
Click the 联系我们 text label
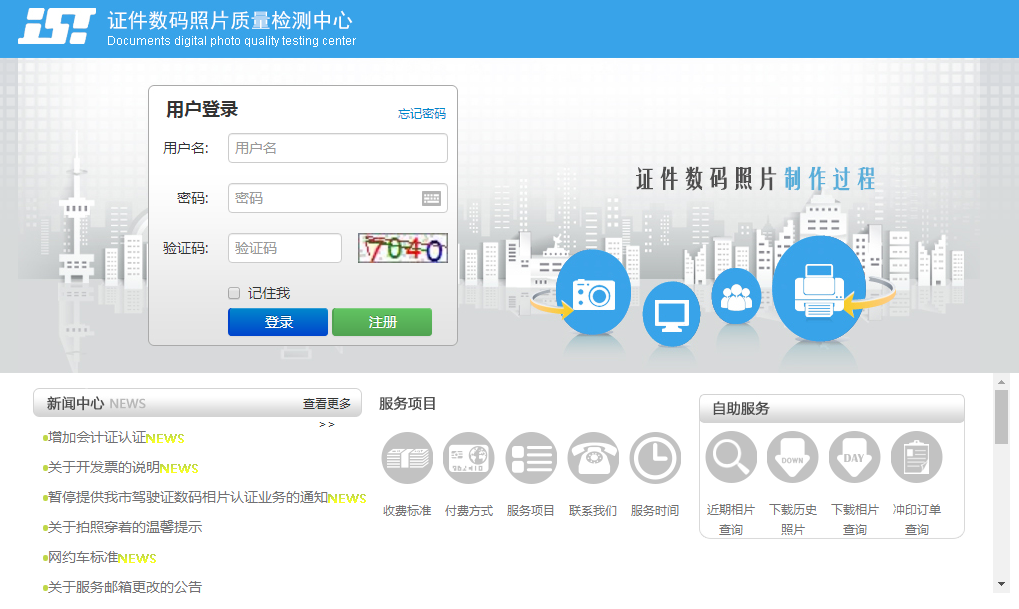tap(593, 511)
